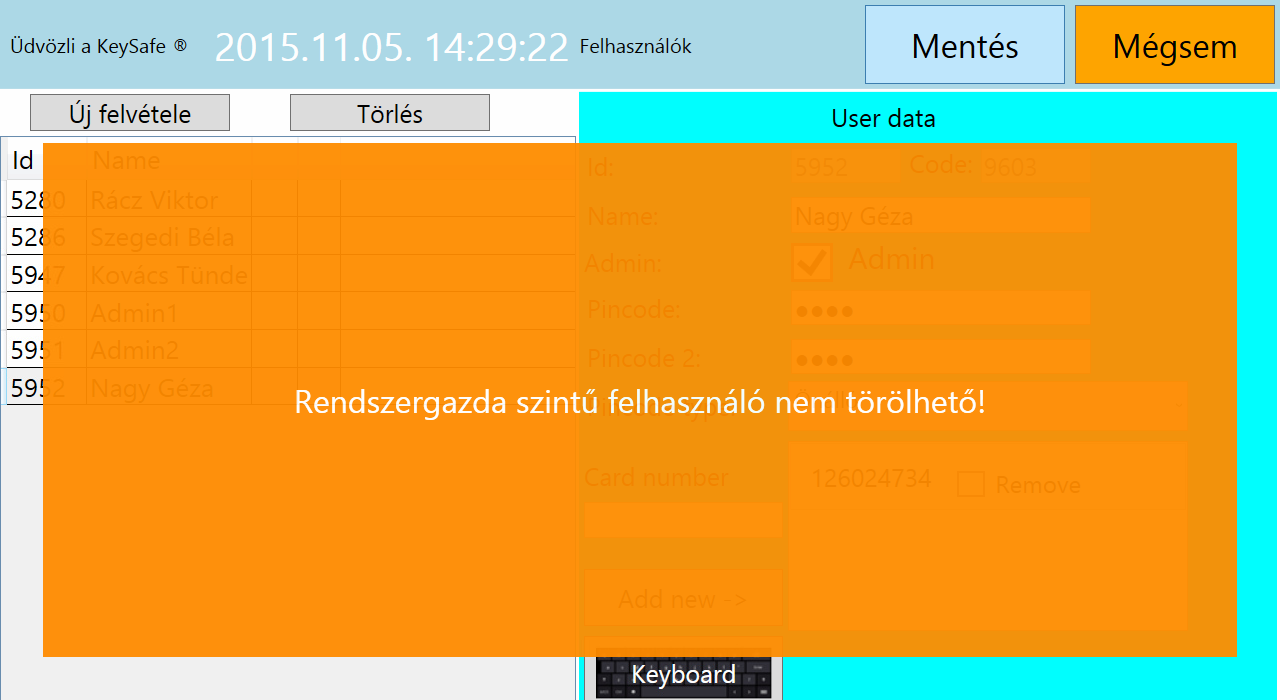Select the Kovács Tünde row
1280x700 pixels.
pyautogui.click(x=291, y=274)
